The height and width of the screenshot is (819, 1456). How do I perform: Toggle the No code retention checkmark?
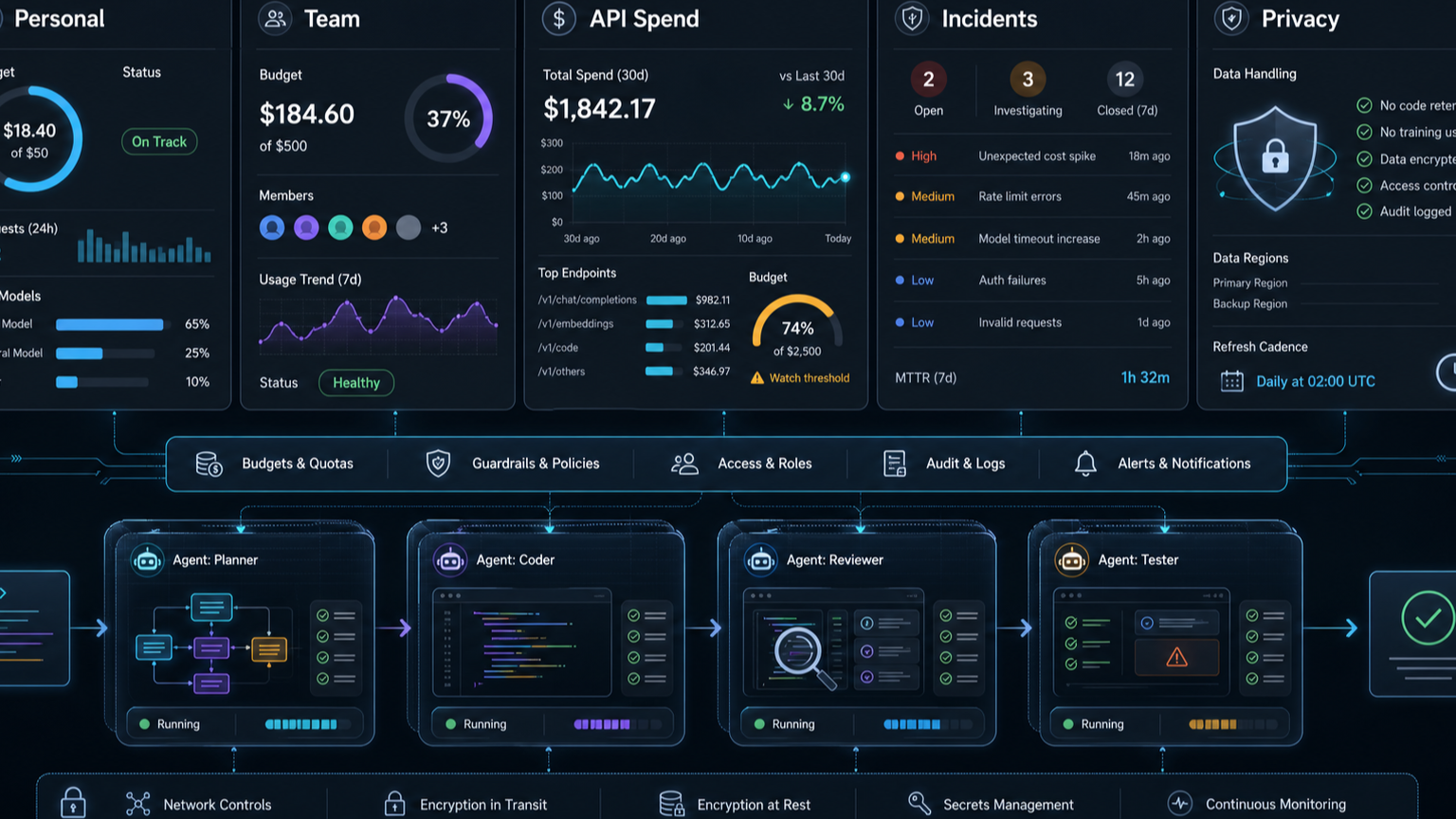(x=1364, y=105)
